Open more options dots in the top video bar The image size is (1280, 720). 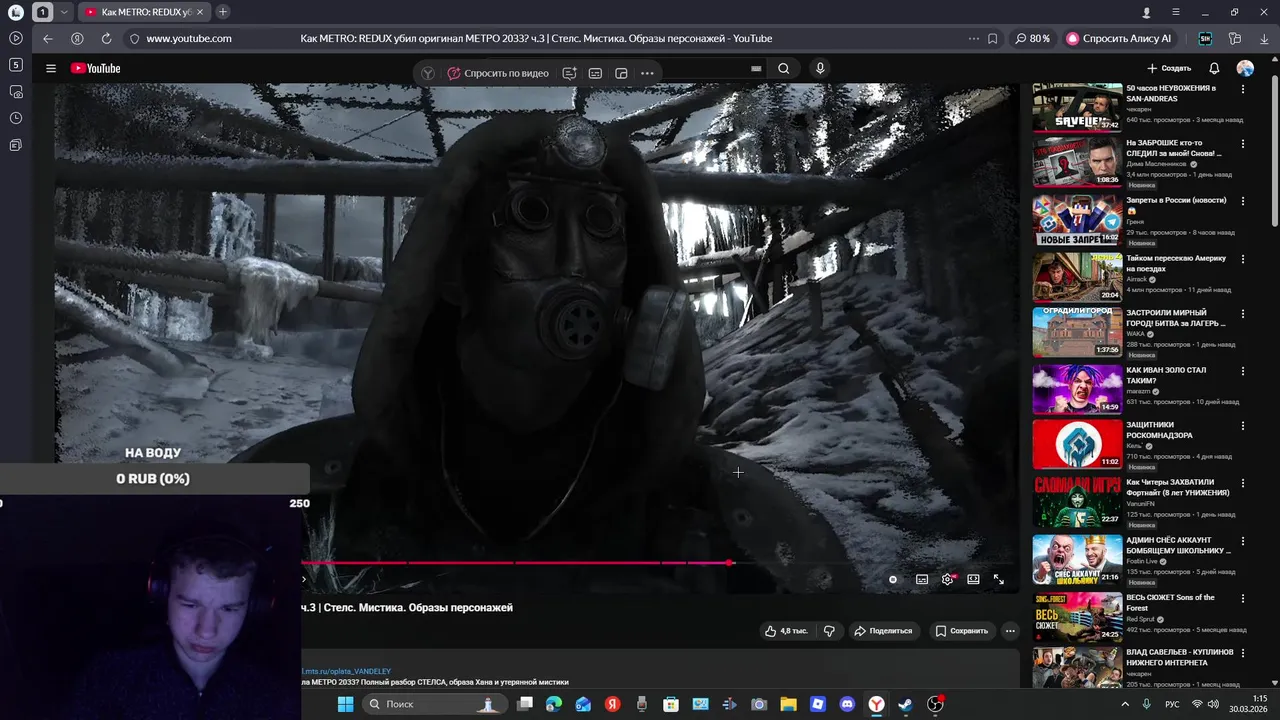pos(647,73)
